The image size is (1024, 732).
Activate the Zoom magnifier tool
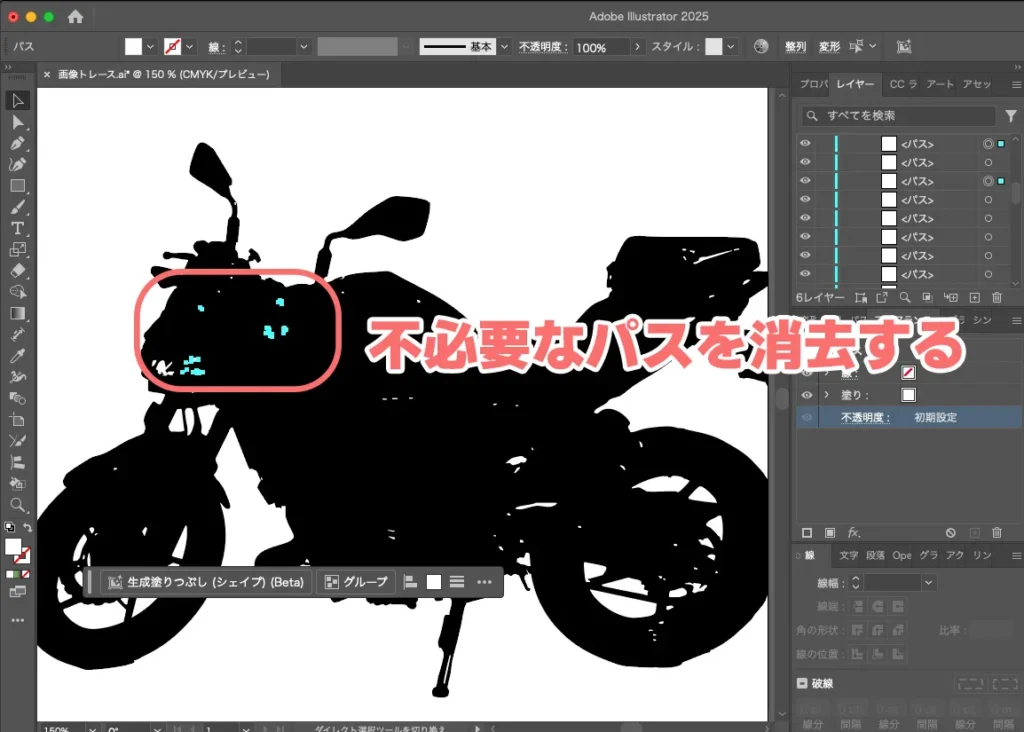click(17, 505)
